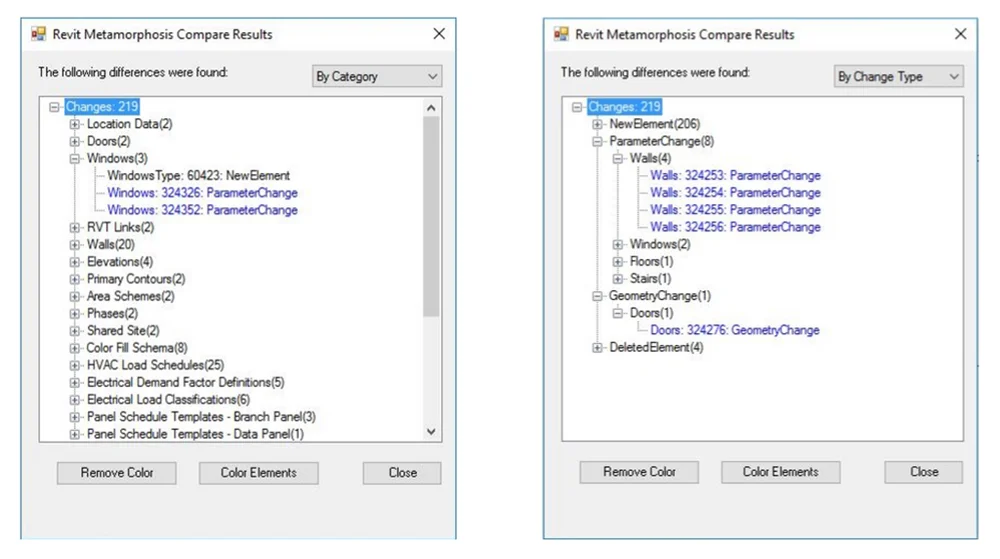The height and width of the screenshot is (559, 1000).
Task: Expand Panel Schedule Templates - Data Panel(1)
Action: (x=75, y=434)
